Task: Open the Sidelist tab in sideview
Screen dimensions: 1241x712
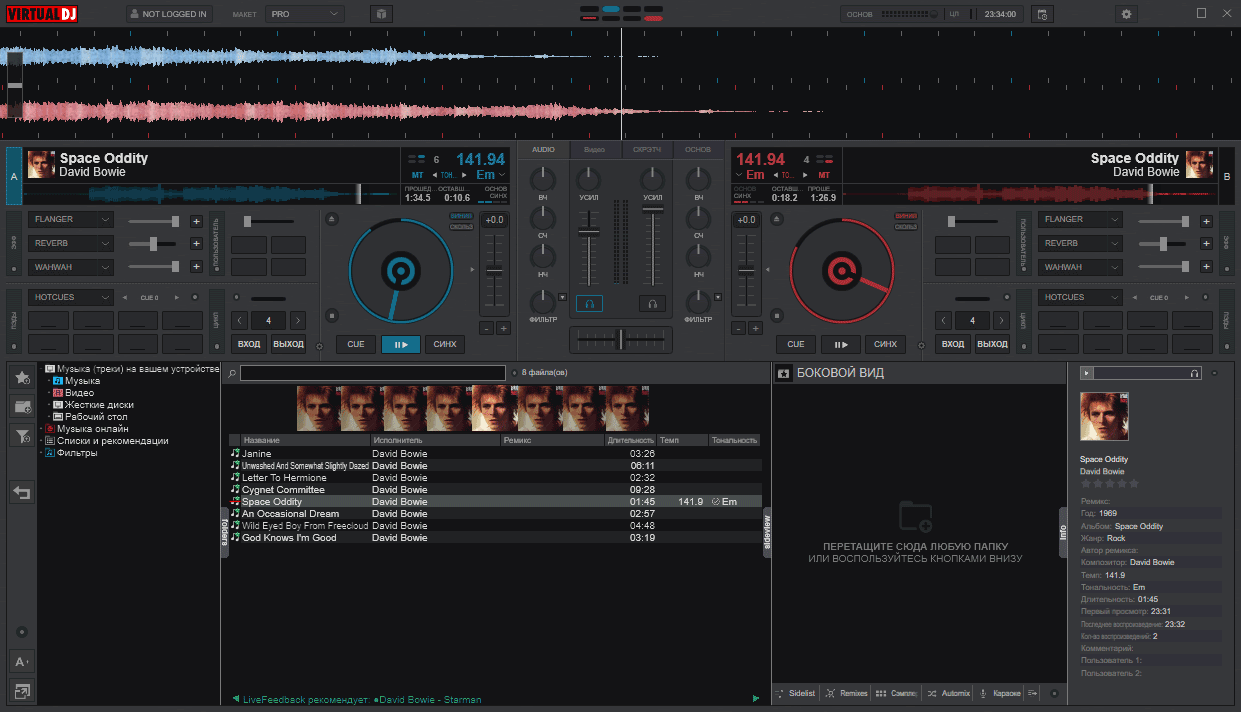Action: pyautogui.click(x=796, y=693)
